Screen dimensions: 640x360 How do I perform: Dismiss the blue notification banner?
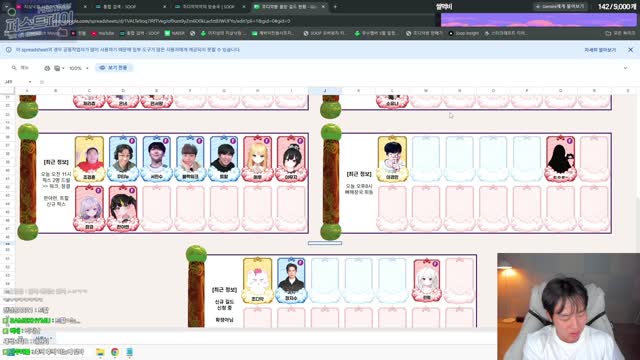tap(630, 50)
